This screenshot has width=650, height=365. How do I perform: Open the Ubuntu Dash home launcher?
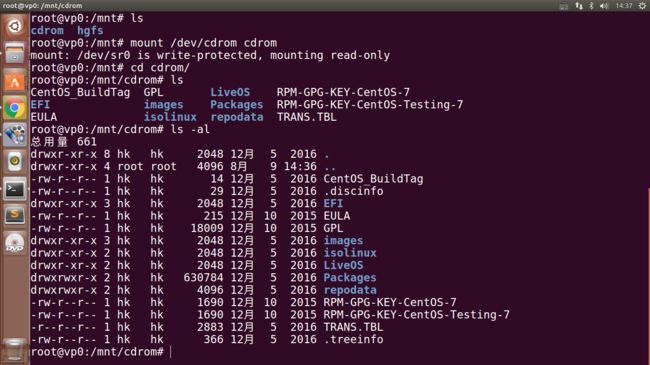coord(15,26)
